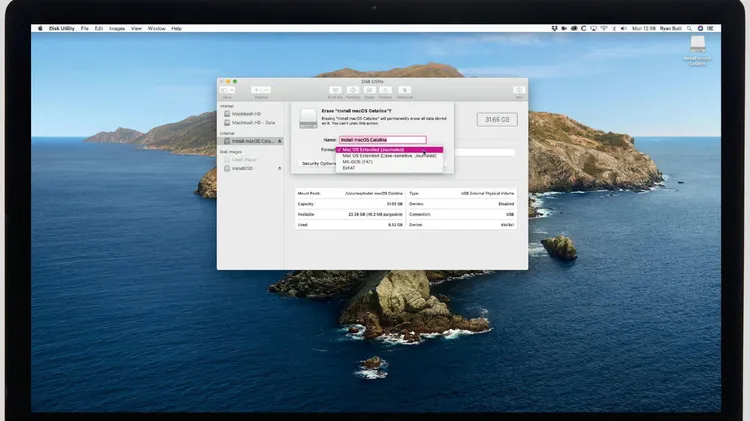Image resolution: width=750 pixels, height=421 pixels.
Task: Open the Images menu in menu bar
Action: [x=118, y=28]
